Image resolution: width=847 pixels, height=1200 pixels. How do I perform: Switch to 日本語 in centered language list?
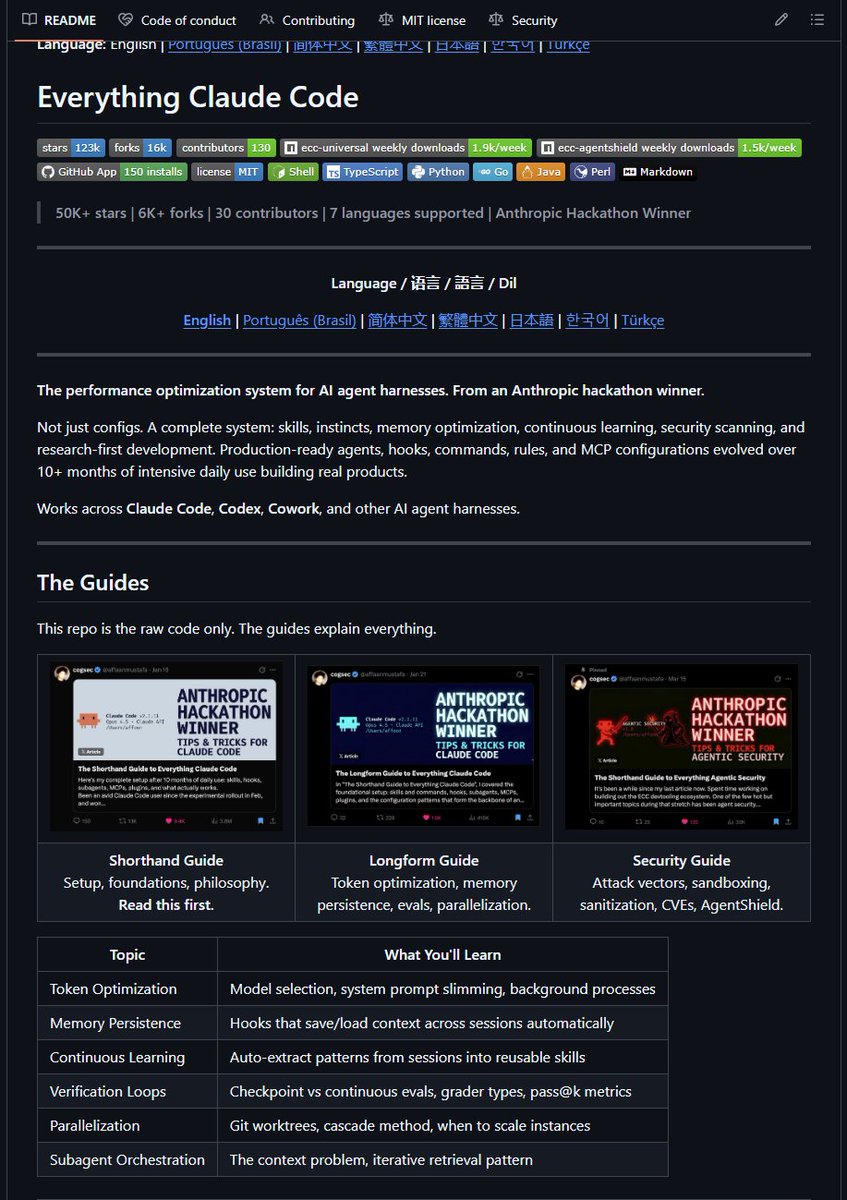point(531,320)
